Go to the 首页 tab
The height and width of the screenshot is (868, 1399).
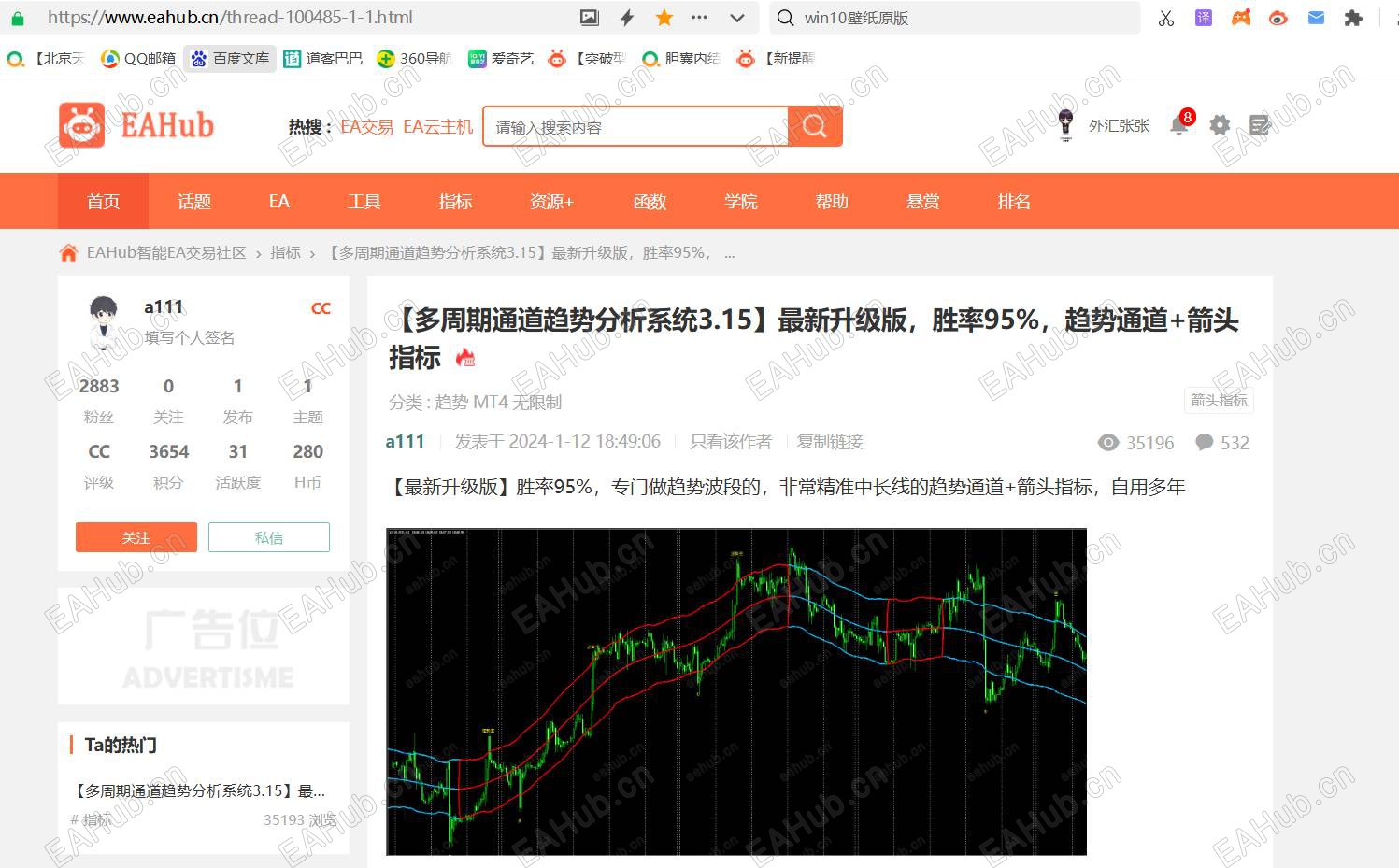point(103,201)
